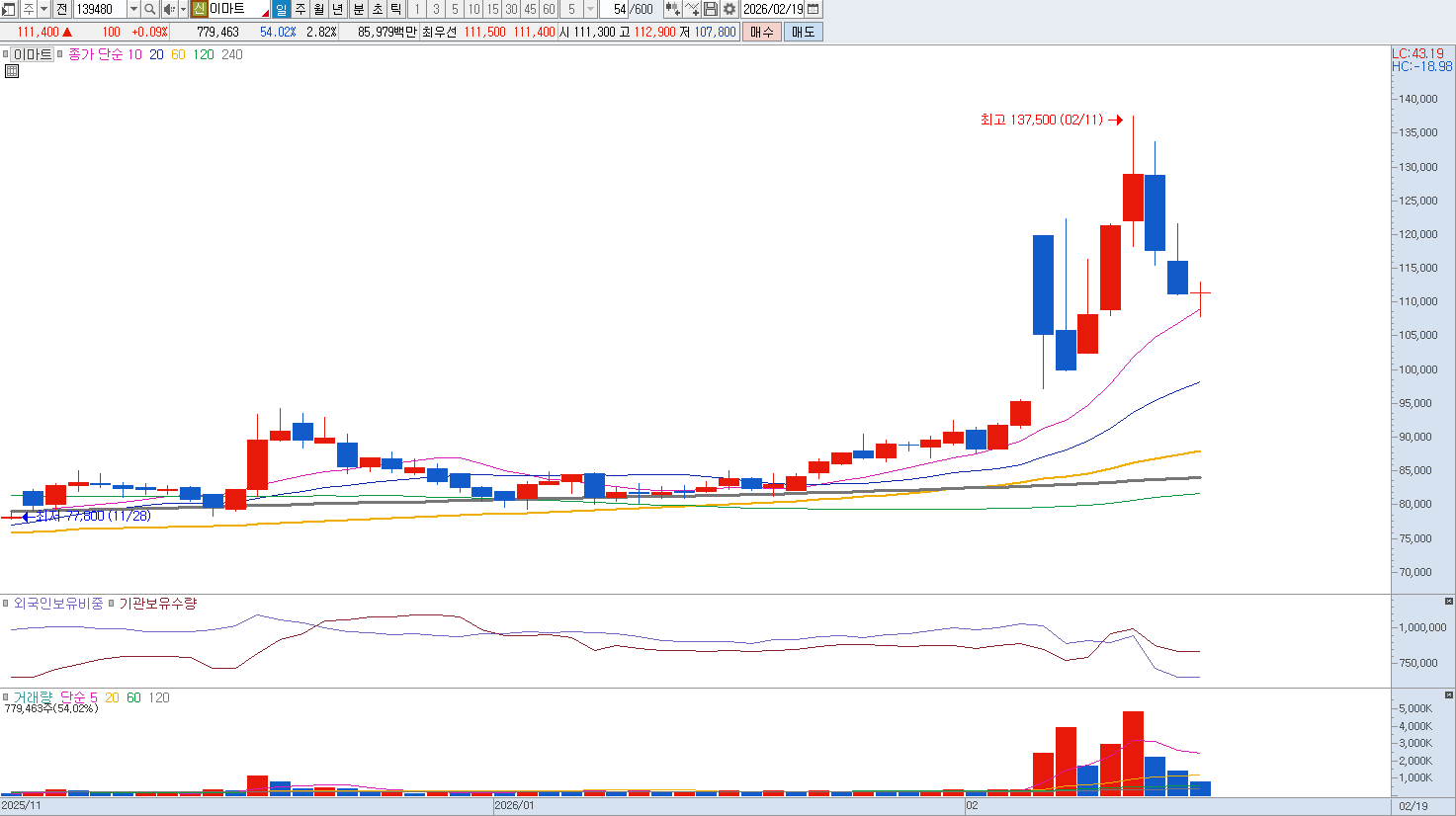Click the add line indicator icon

[x=692, y=9]
